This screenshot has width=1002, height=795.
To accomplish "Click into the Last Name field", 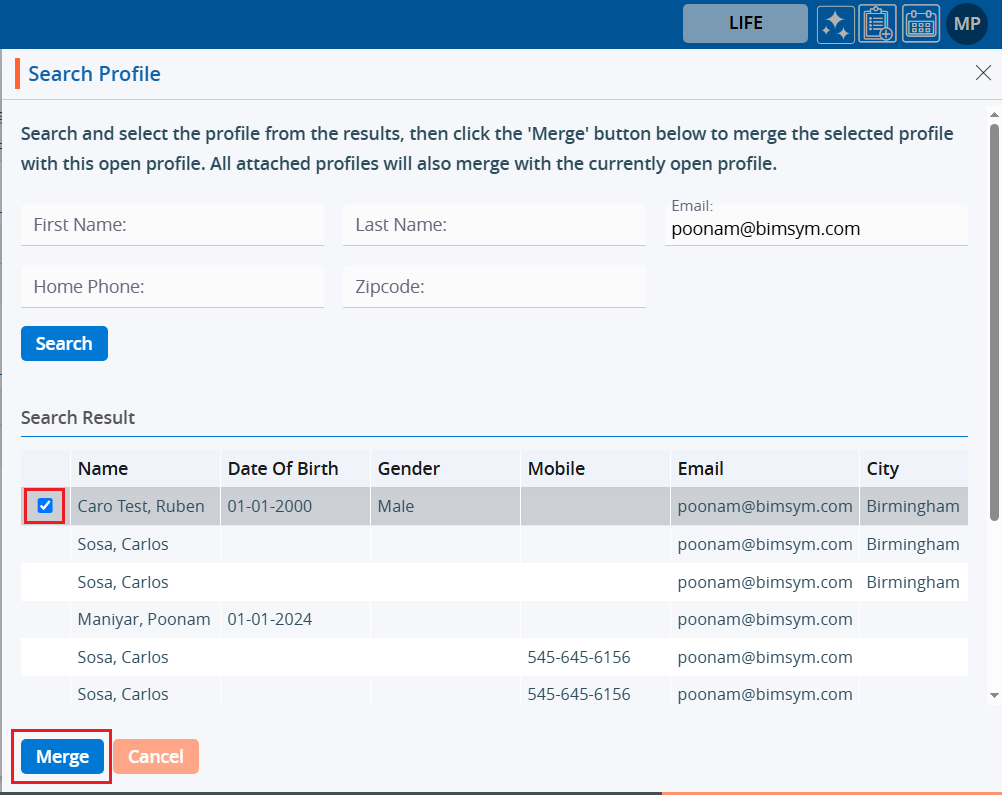I will point(494,226).
